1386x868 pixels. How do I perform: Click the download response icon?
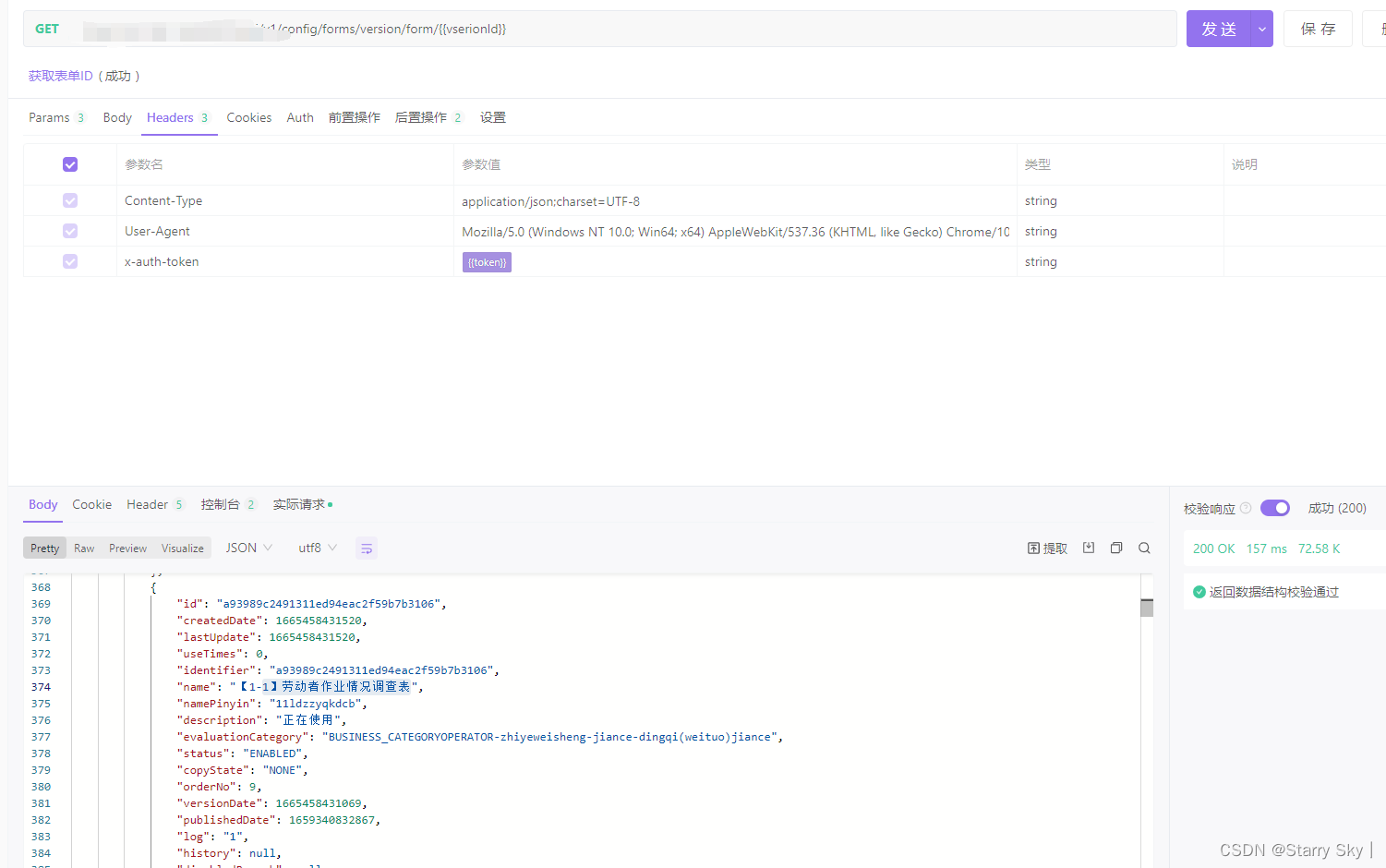pyautogui.click(x=1088, y=547)
